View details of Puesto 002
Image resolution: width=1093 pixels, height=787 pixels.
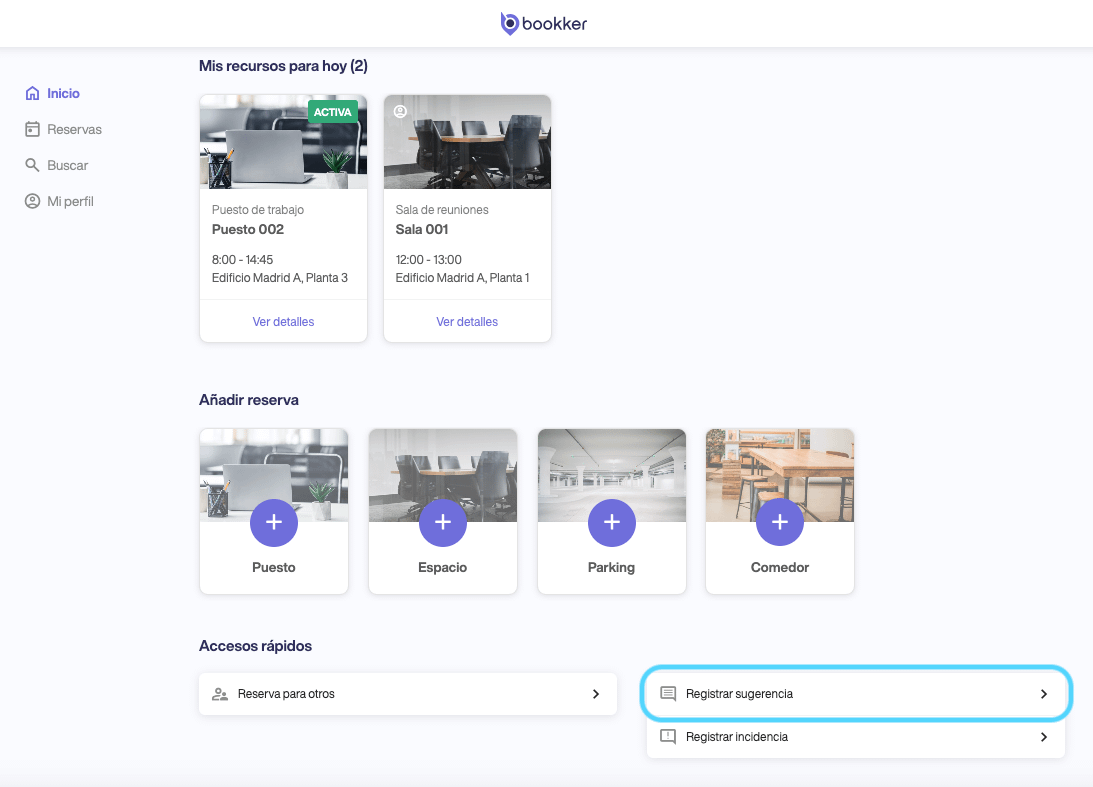click(283, 322)
